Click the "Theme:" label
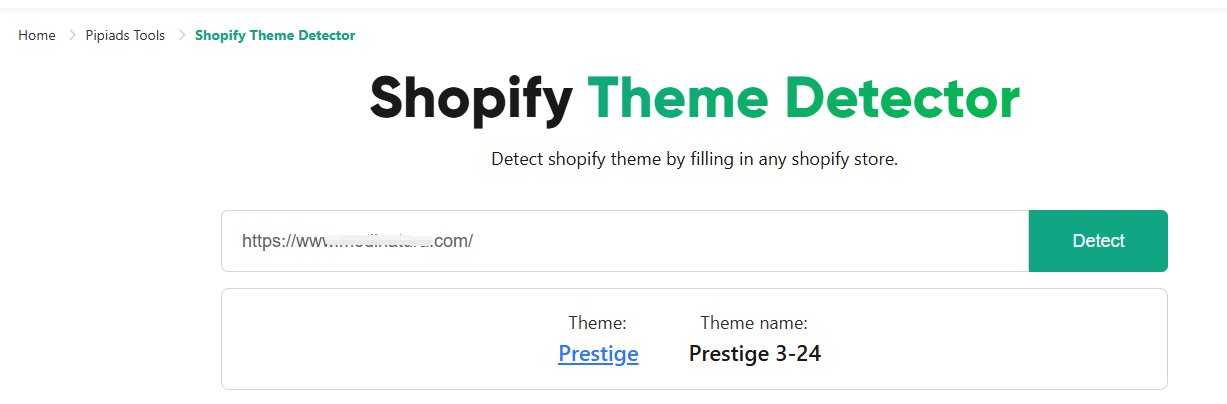 (x=597, y=323)
